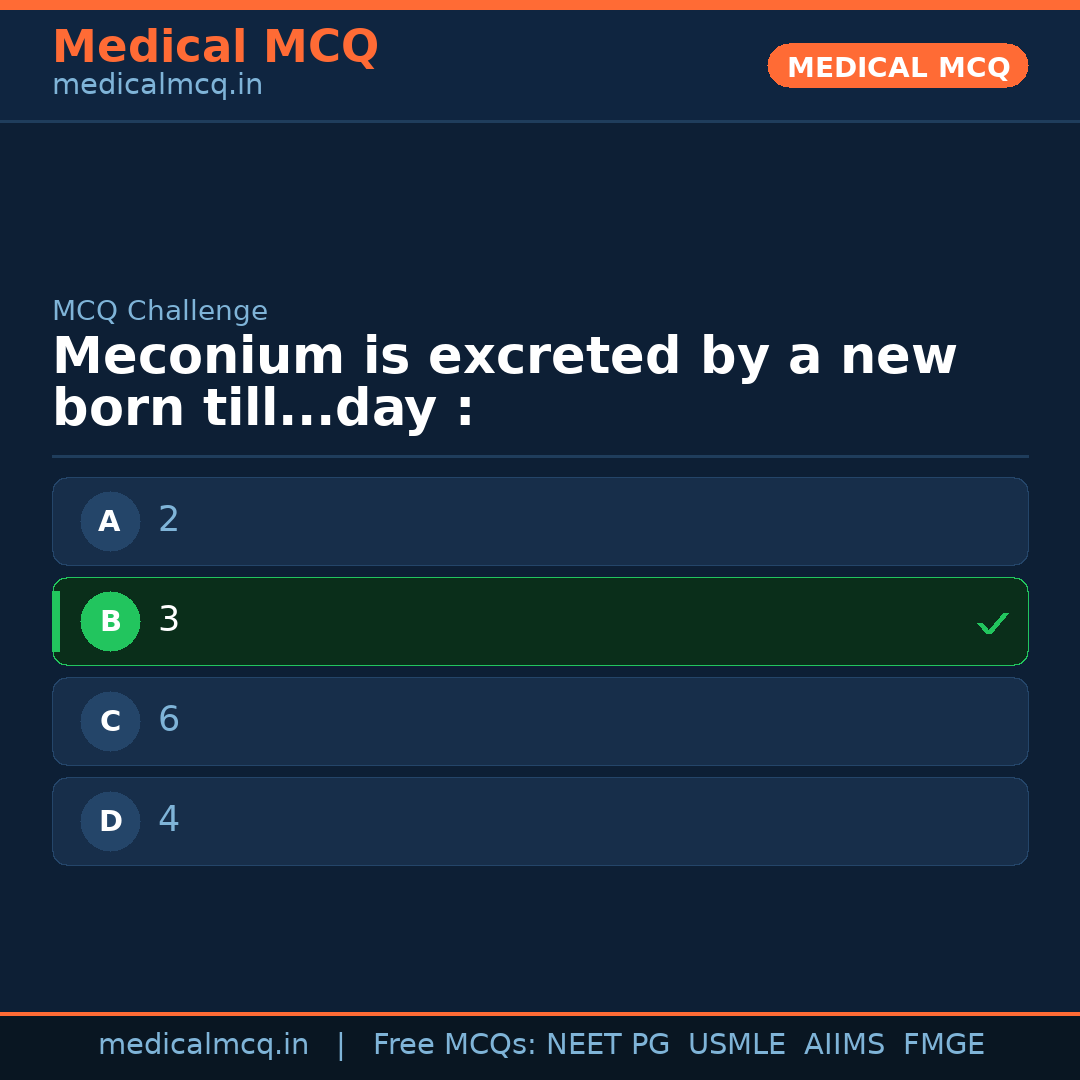Click the circular C option badge

tap(110, 721)
